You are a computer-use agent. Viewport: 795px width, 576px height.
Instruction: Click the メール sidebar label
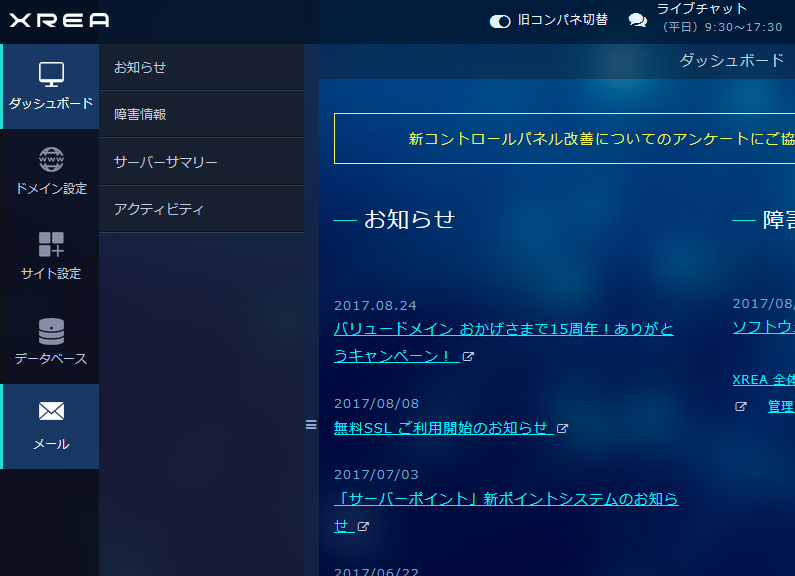51,444
